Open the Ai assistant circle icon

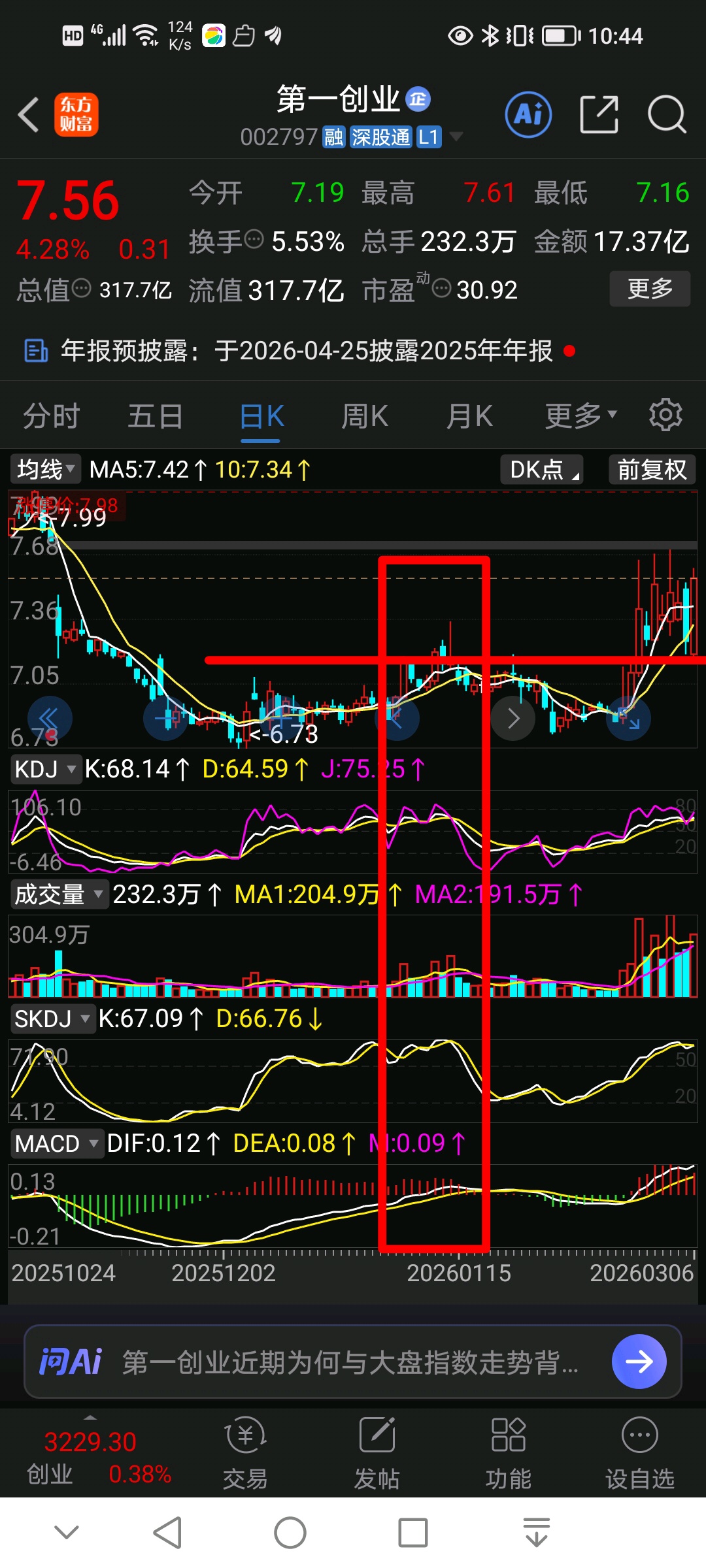coord(528,115)
